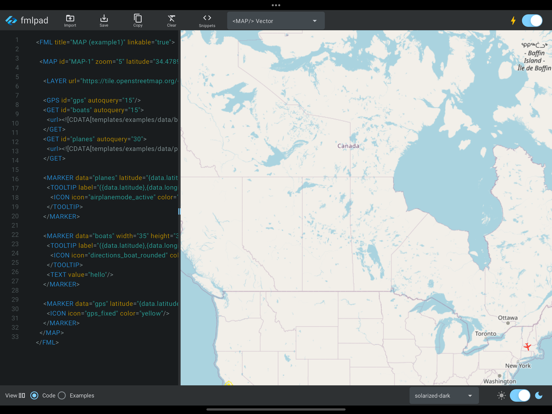This screenshot has height=414, width=552.
Task: Click the GPS id="gps" code line
Action: coord(92,100)
